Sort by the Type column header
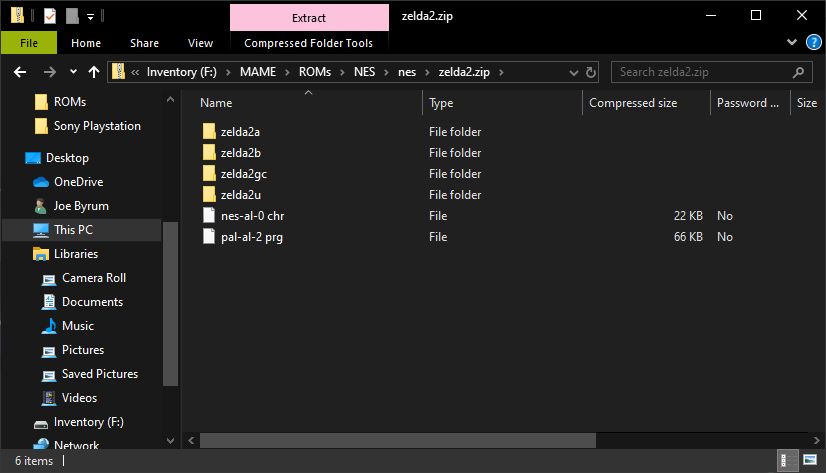826x473 pixels. 502,103
